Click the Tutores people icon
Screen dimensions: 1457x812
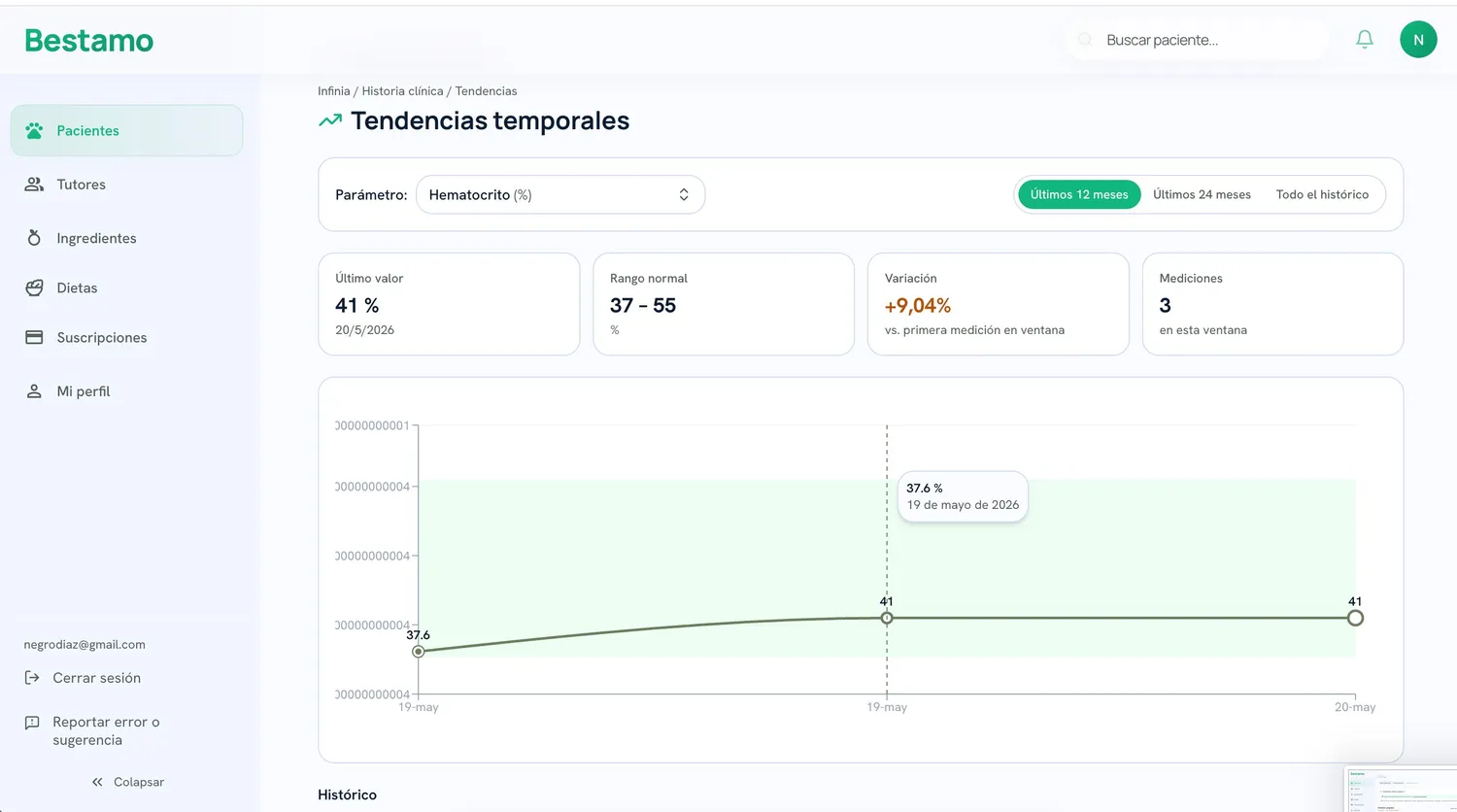tap(34, 185)
